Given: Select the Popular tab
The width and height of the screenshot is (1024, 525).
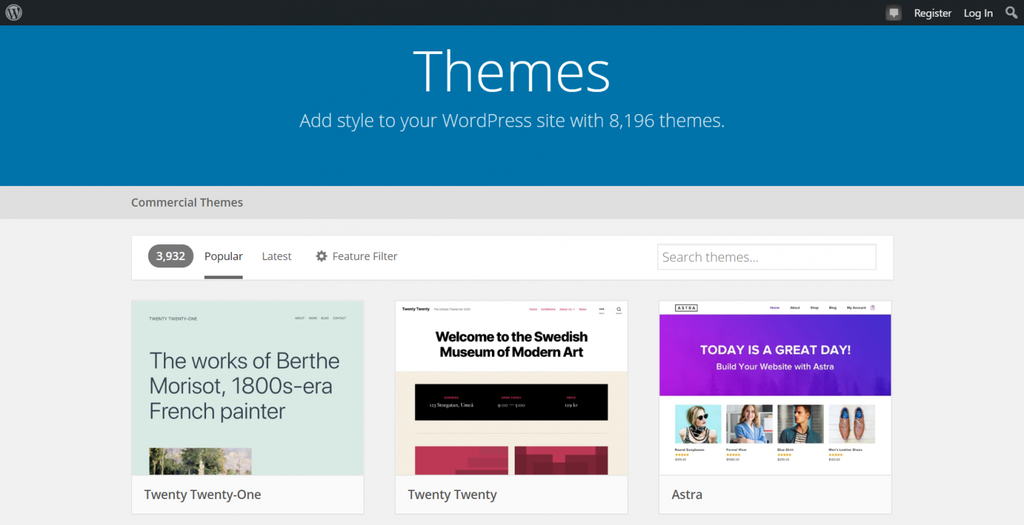Looking at the screenshot, I should point(223,257).
